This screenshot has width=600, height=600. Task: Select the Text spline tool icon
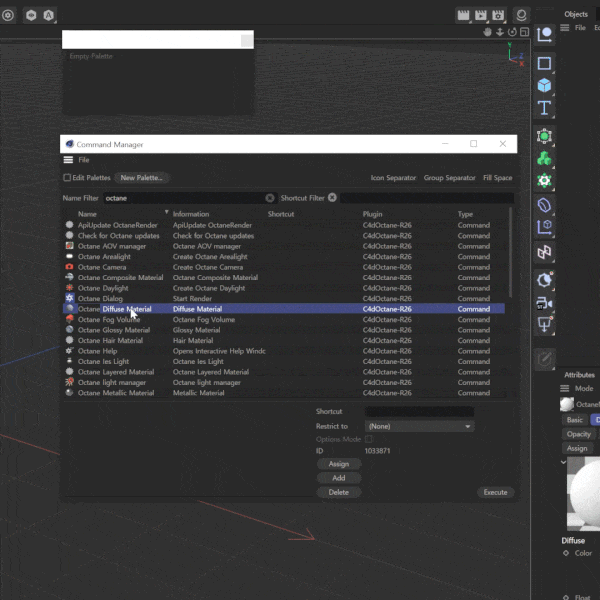[x=544, y=108]
